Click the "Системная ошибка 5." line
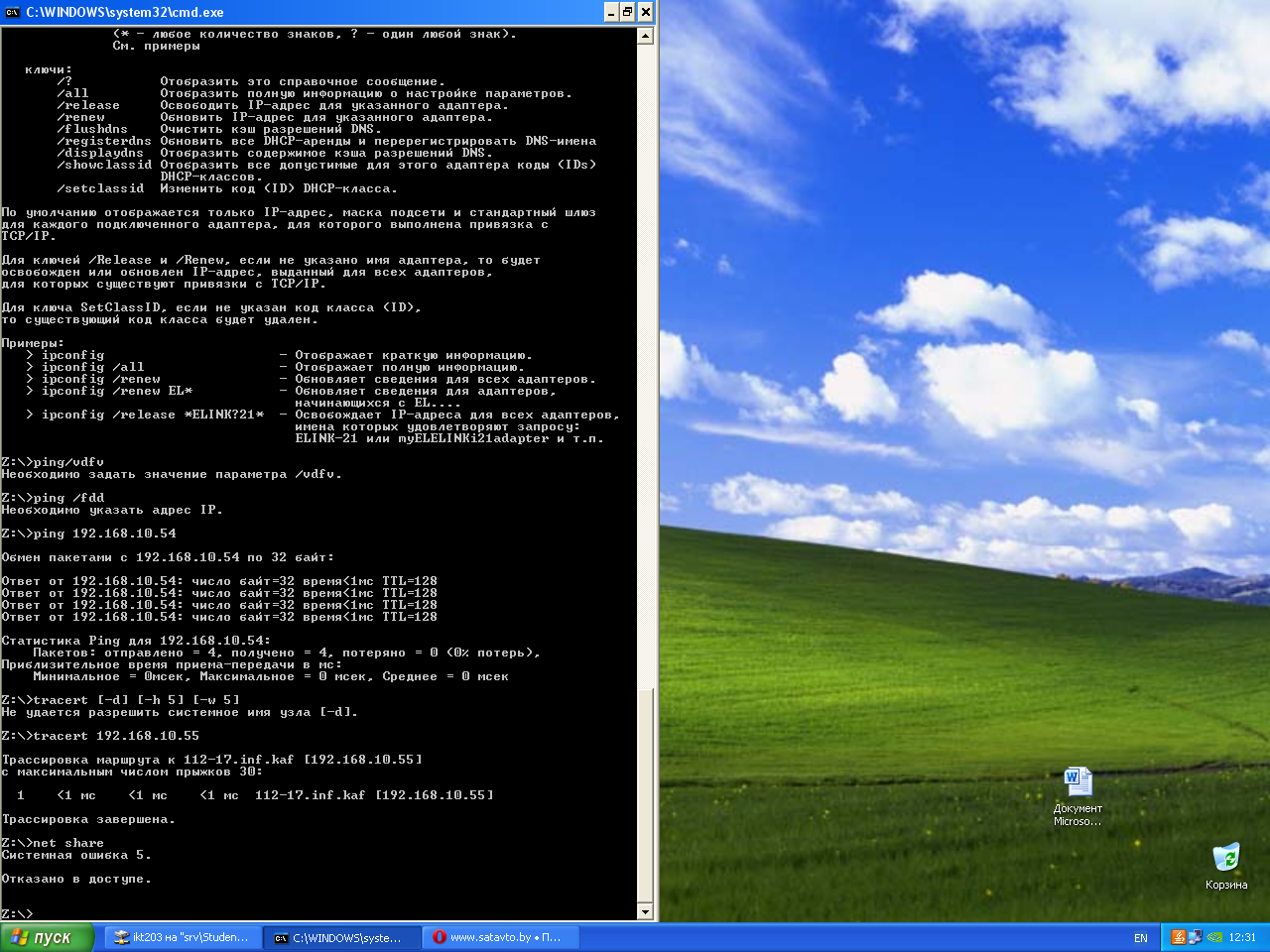Screen dimensions: 1270x952 coord(76,855)
